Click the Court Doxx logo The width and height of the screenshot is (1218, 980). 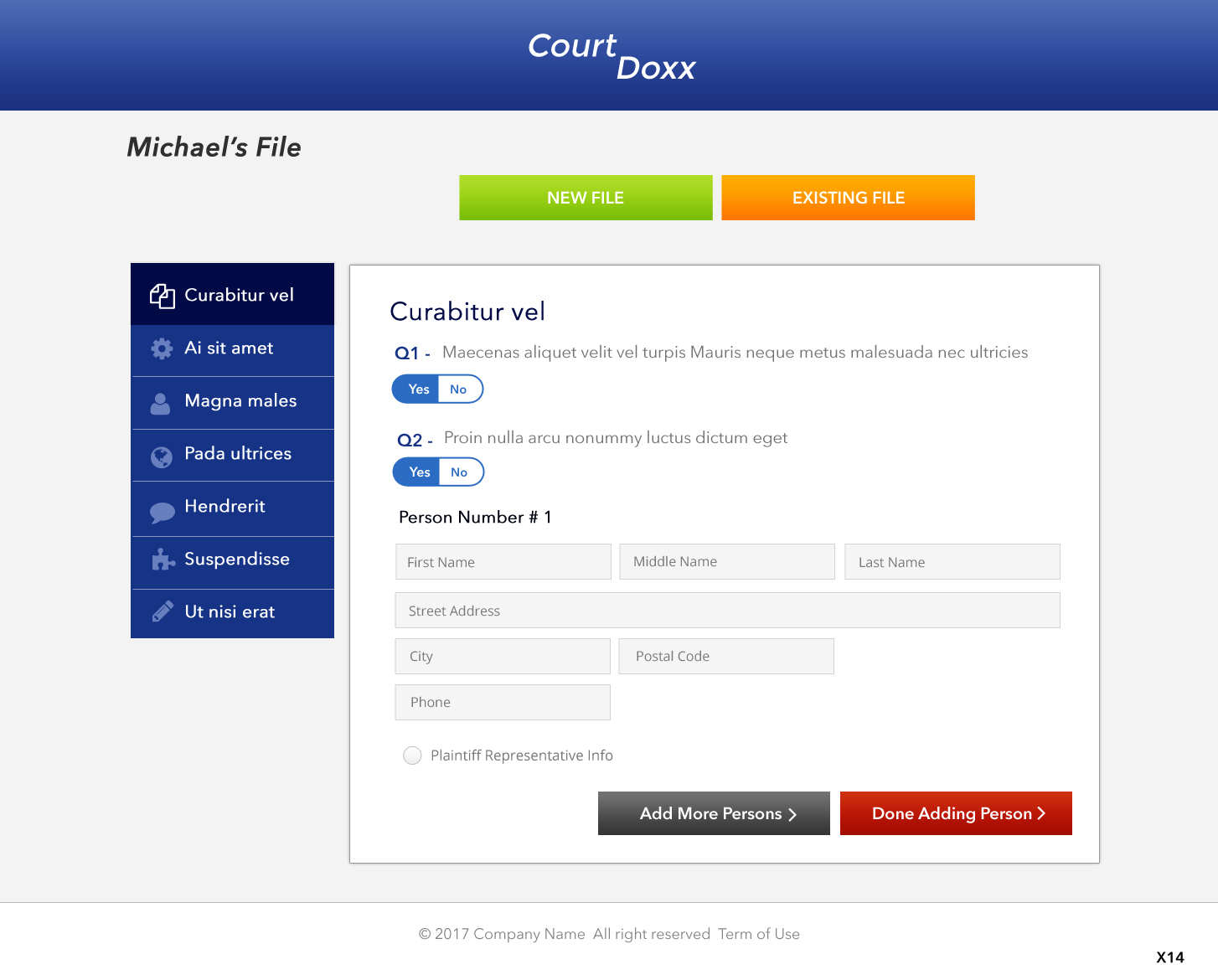point(612,56)
